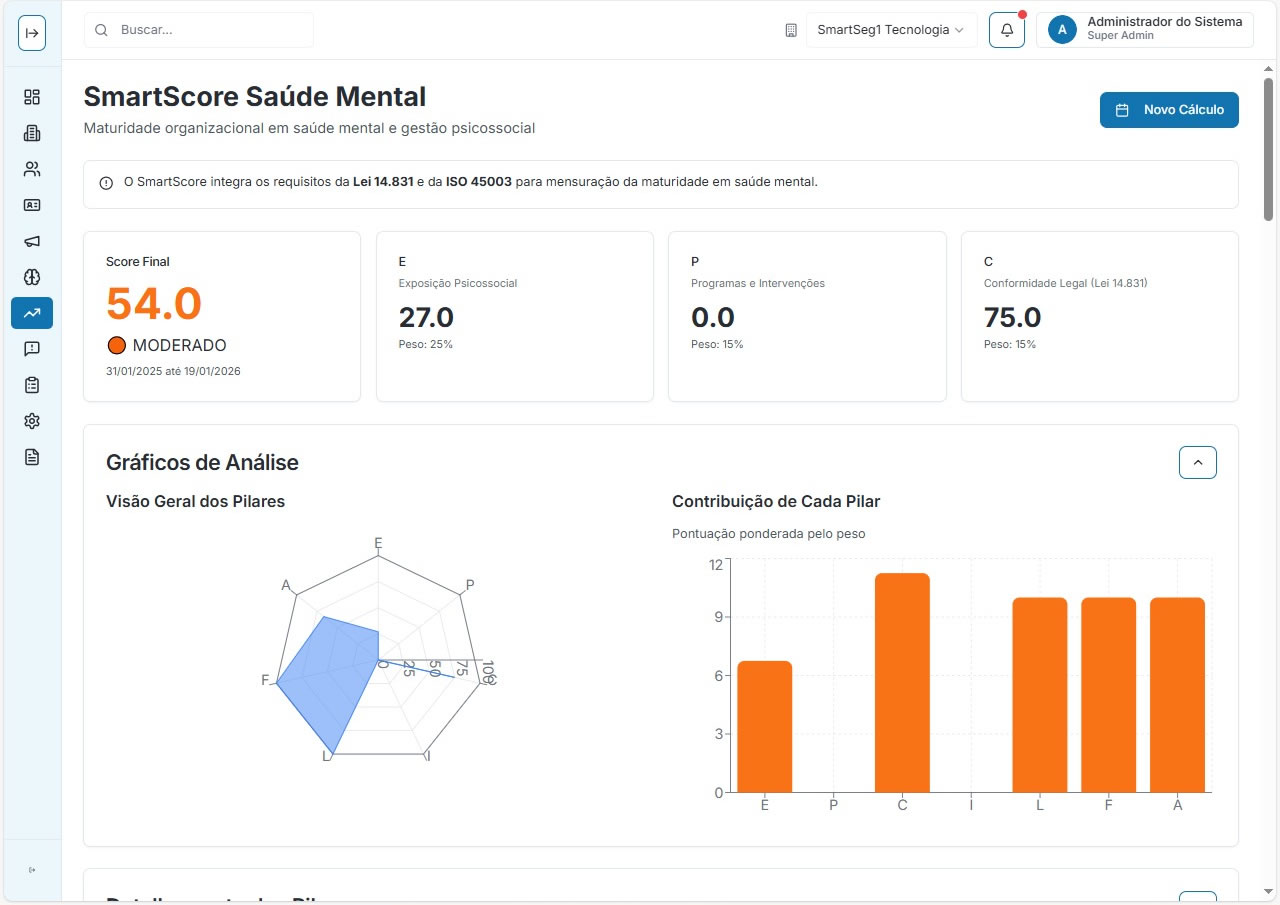
Task: Click the Novo Cálculo button
Action: coord(1168,110)
